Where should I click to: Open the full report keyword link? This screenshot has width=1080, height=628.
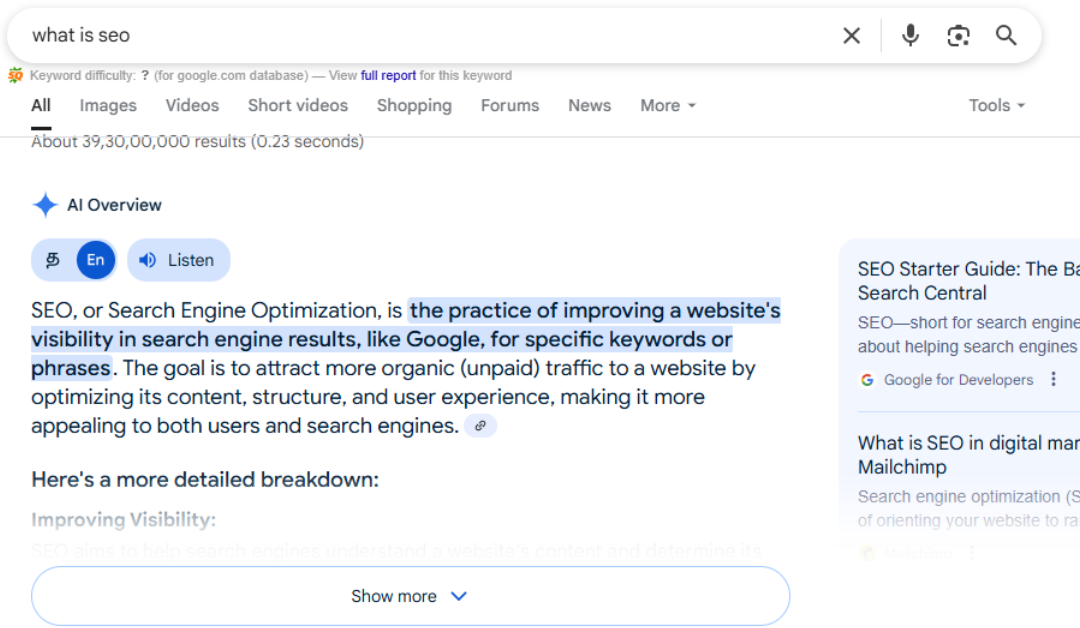click(x=388, y=76)
